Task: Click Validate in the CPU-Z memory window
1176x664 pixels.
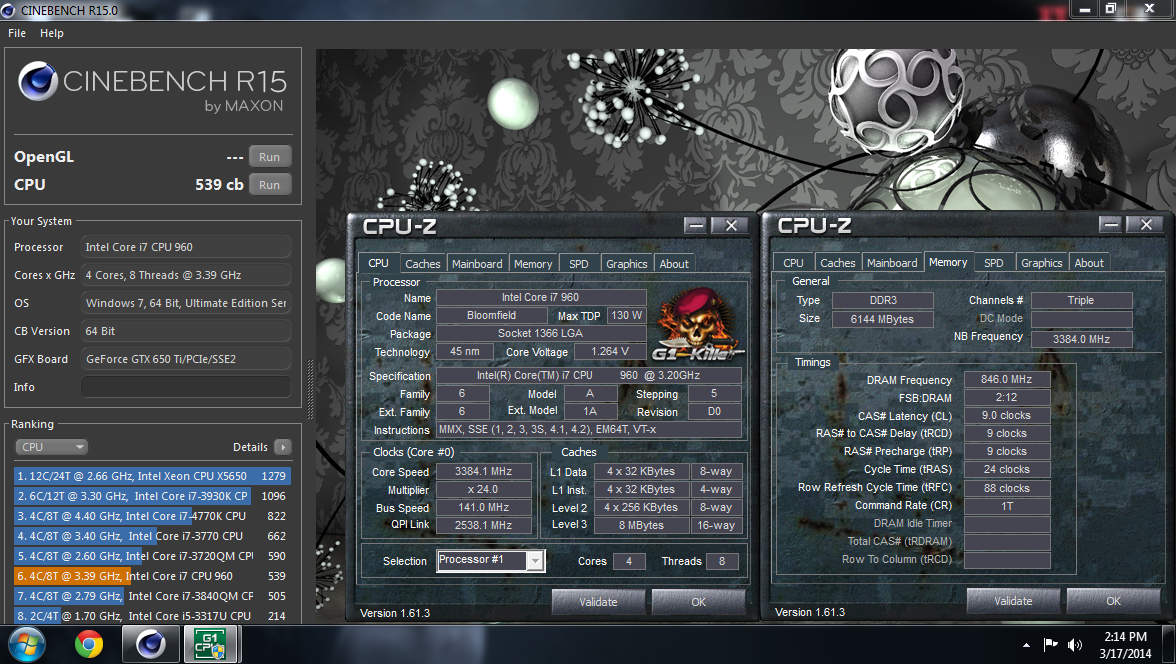Action: 1012,601
